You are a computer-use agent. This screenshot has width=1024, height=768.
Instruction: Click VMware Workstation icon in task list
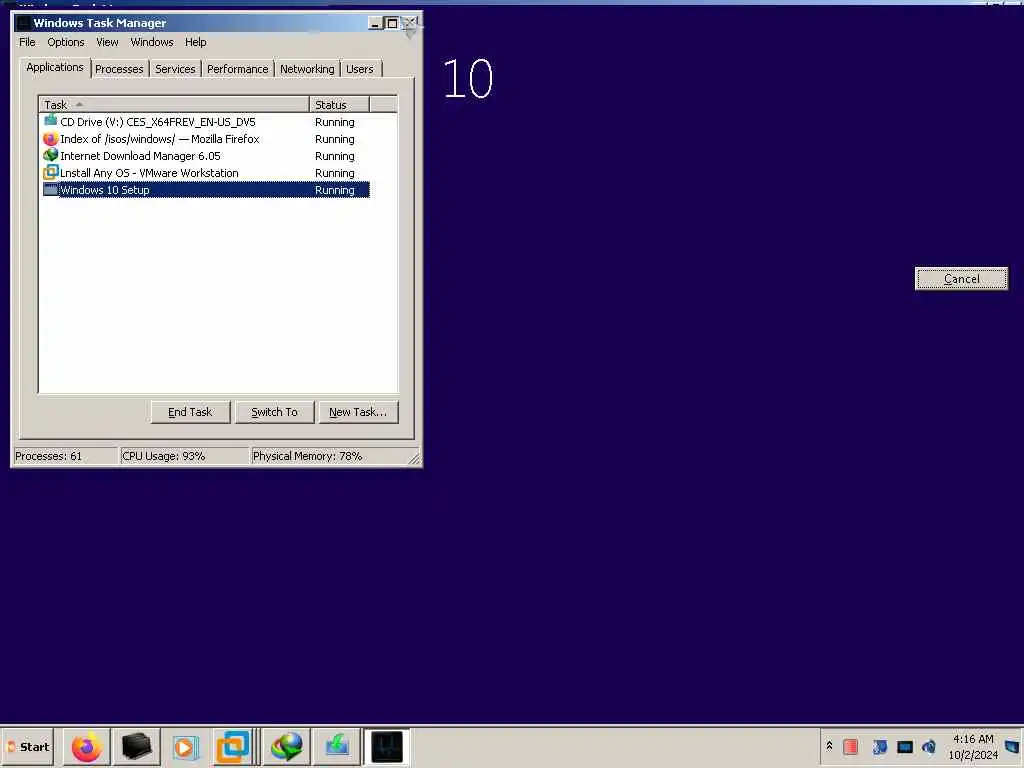point(50,172)
